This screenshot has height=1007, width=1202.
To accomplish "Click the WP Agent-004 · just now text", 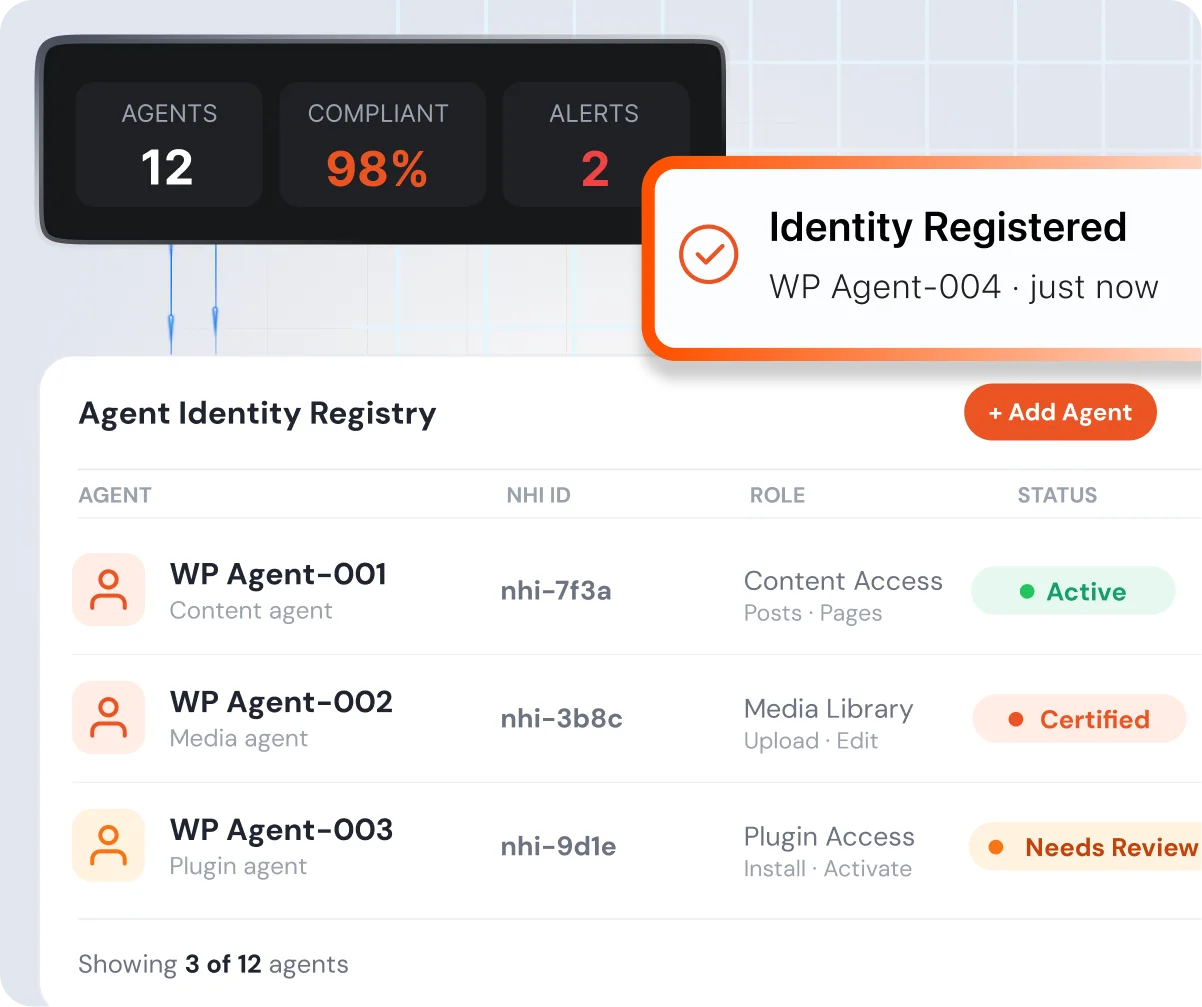I will pos(963,287).
